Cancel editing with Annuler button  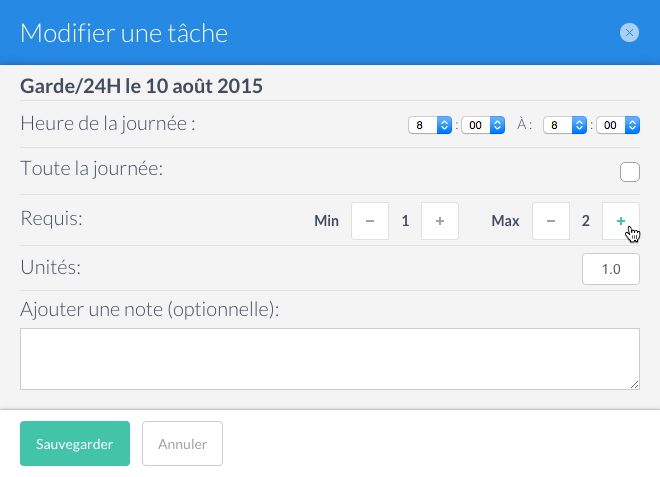[182, 443]
